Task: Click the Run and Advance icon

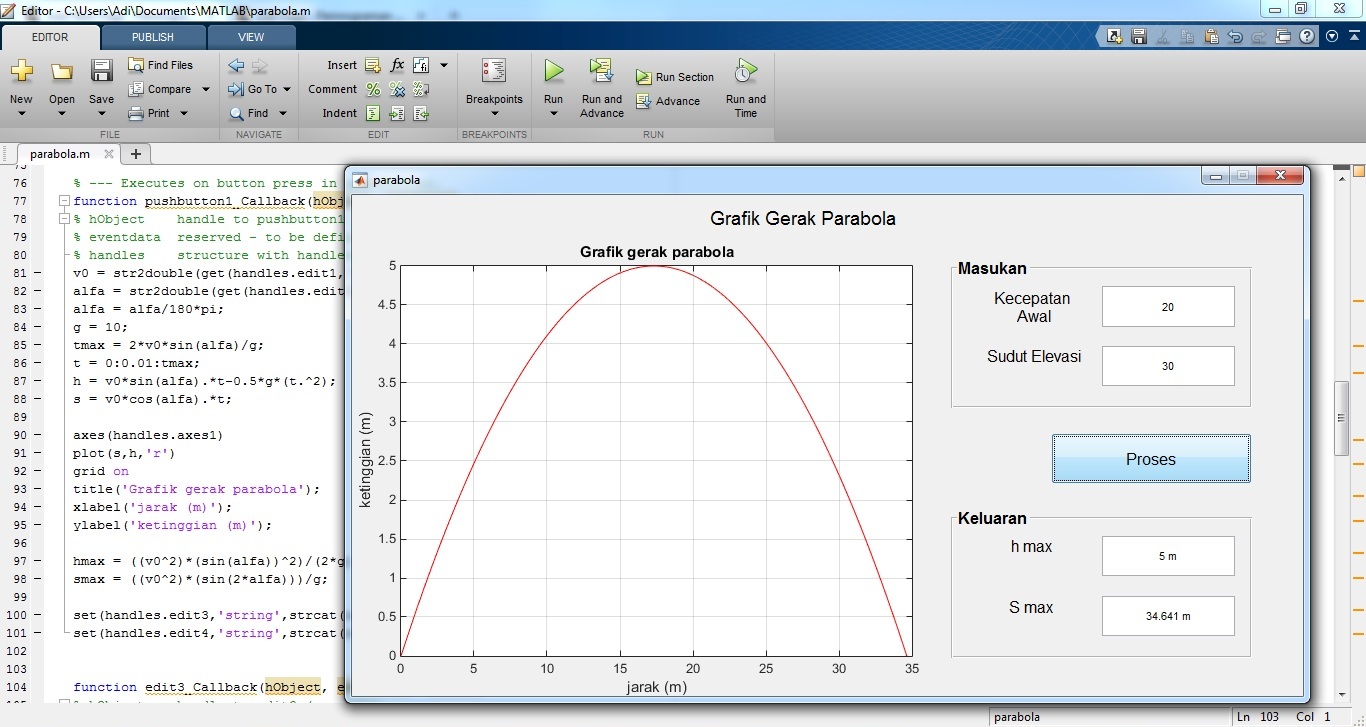Action: [x=601, y=71]
